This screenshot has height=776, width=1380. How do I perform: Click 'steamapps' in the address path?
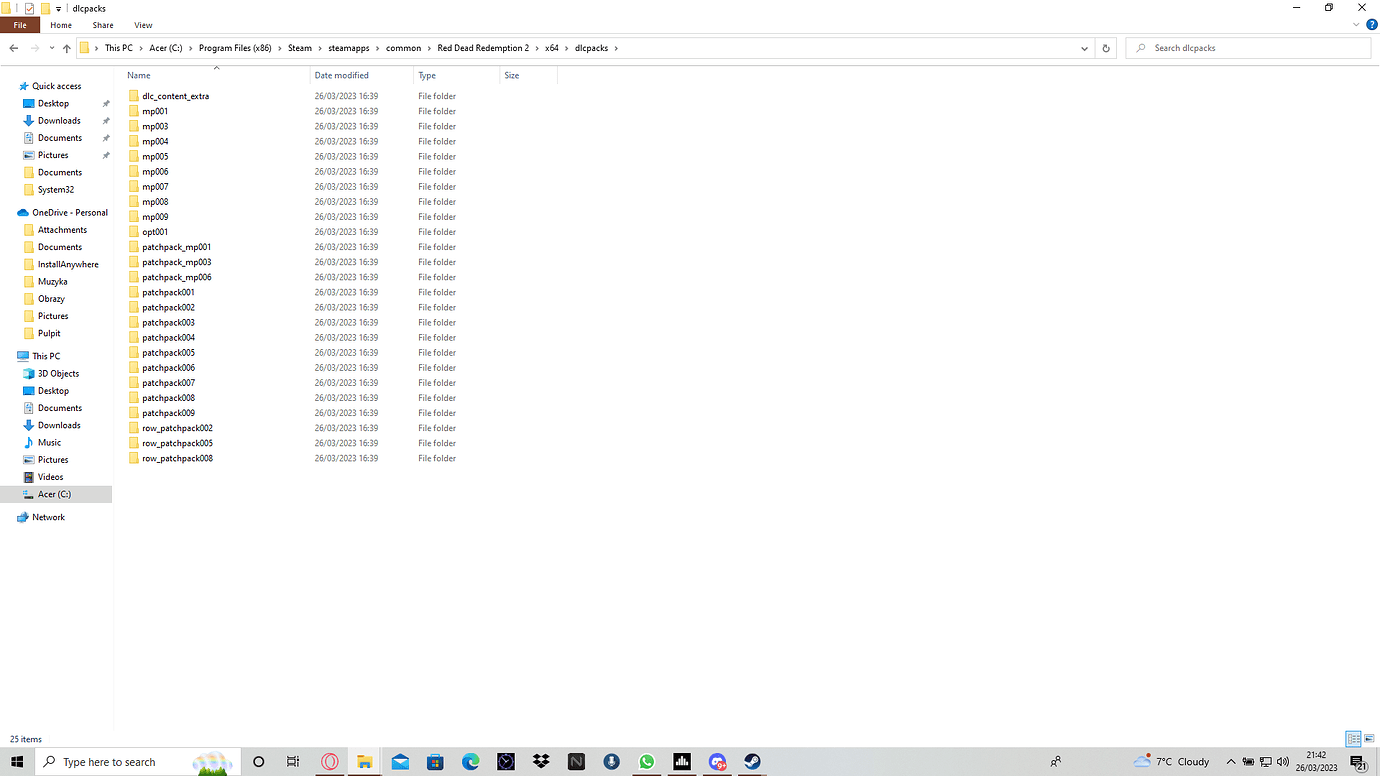click(x=349, y=48)
